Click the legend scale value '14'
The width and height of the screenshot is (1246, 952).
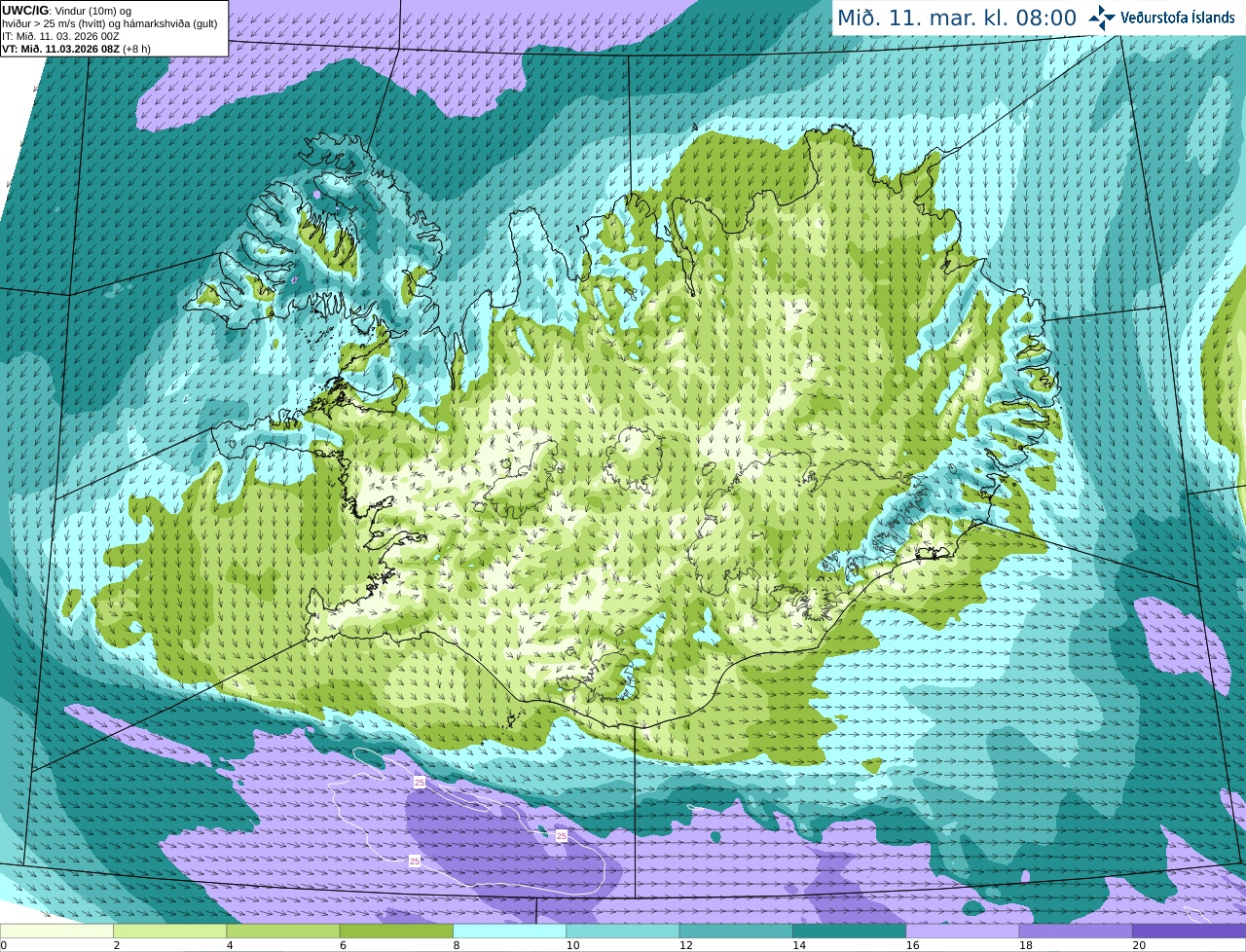point(799,945)
